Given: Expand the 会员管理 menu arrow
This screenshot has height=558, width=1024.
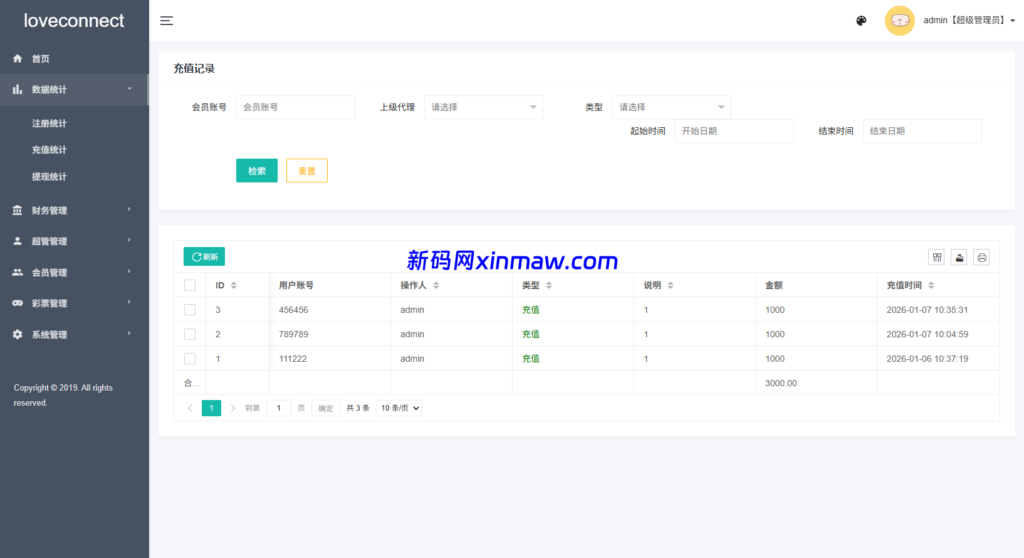Looking at the screenshot, I should (129, 272).
